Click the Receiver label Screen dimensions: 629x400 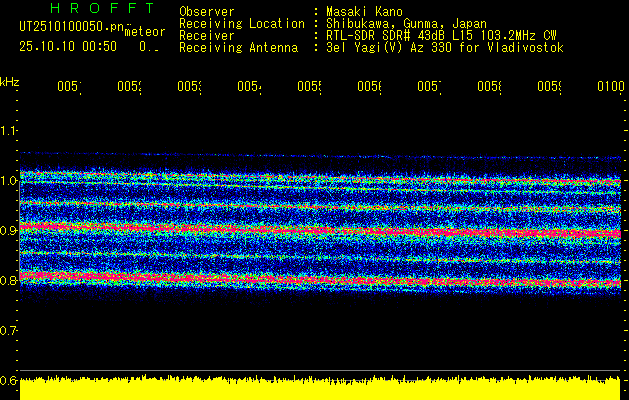207,36
